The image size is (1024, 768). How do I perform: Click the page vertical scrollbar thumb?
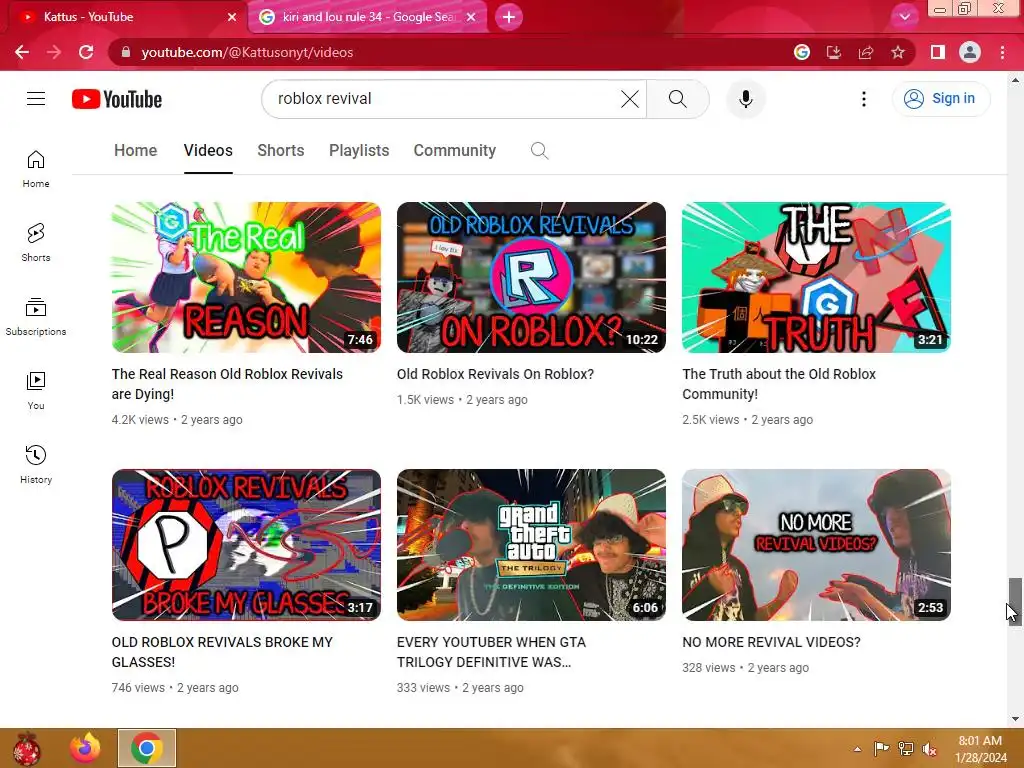tap(1015, 601)
